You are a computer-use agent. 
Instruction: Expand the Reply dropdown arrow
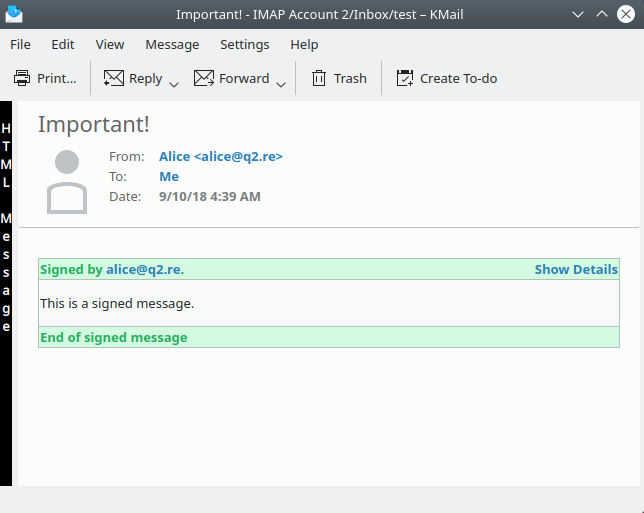click(x=174, y=84)
